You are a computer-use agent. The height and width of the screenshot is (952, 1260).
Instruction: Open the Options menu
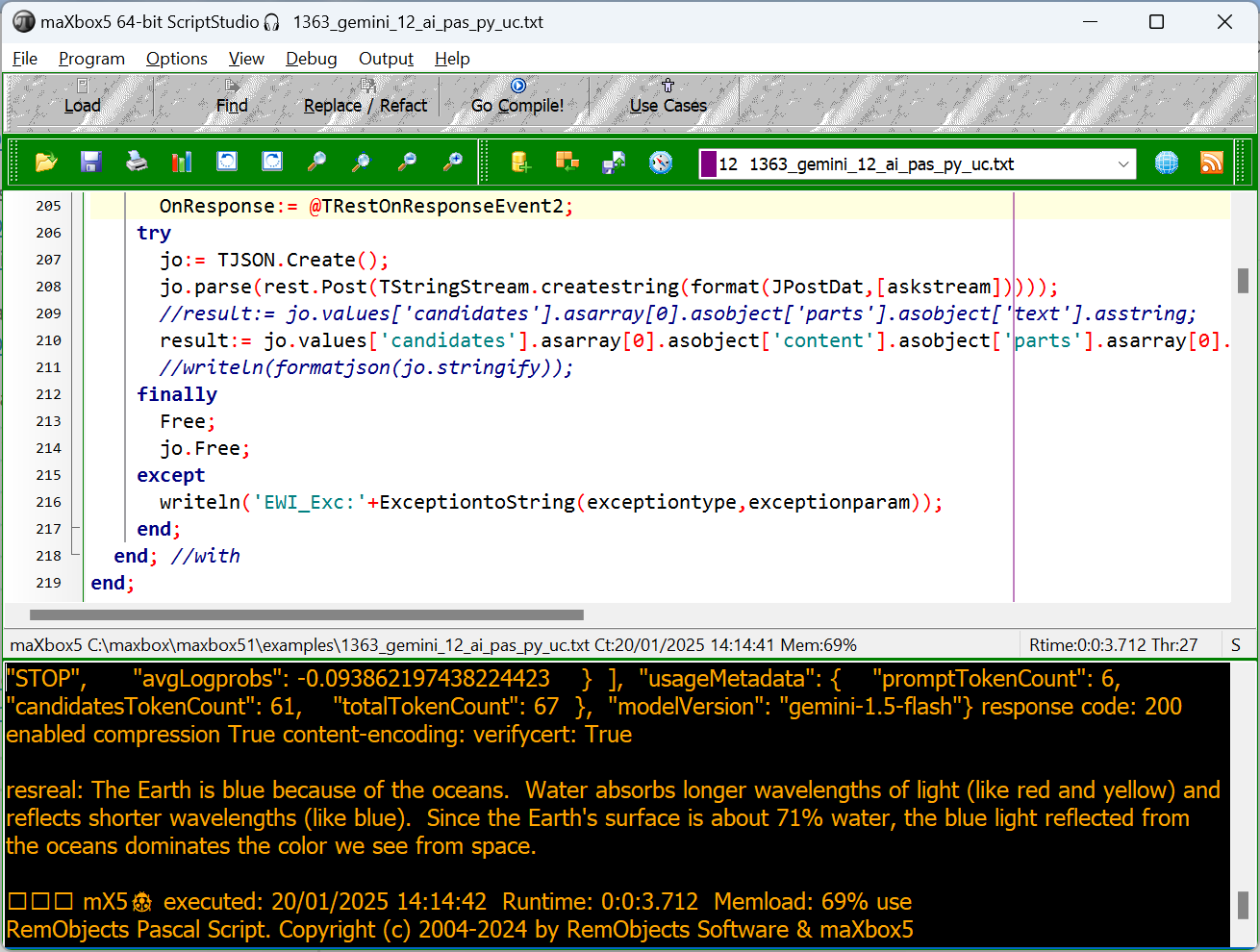[177, 59]
